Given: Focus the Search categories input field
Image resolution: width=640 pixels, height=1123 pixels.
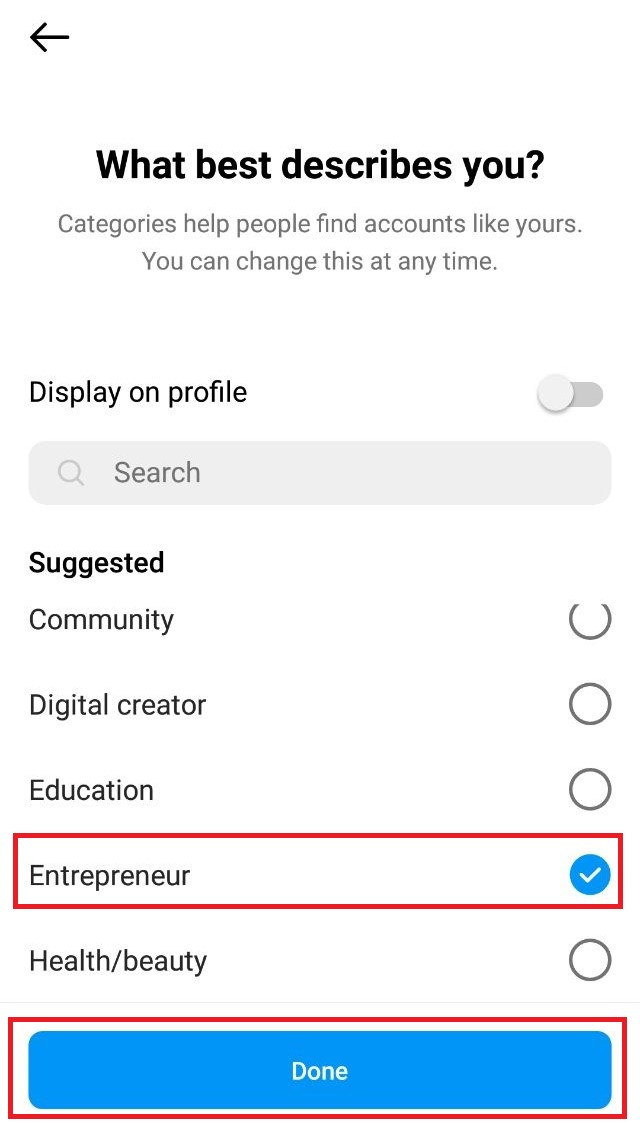Looking at the screenshot, I should (340, 473).
